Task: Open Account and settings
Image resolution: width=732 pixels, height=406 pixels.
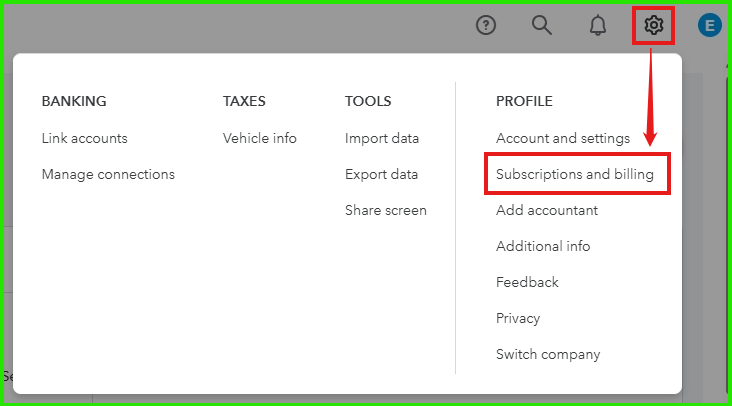Action: coord(563,139)
